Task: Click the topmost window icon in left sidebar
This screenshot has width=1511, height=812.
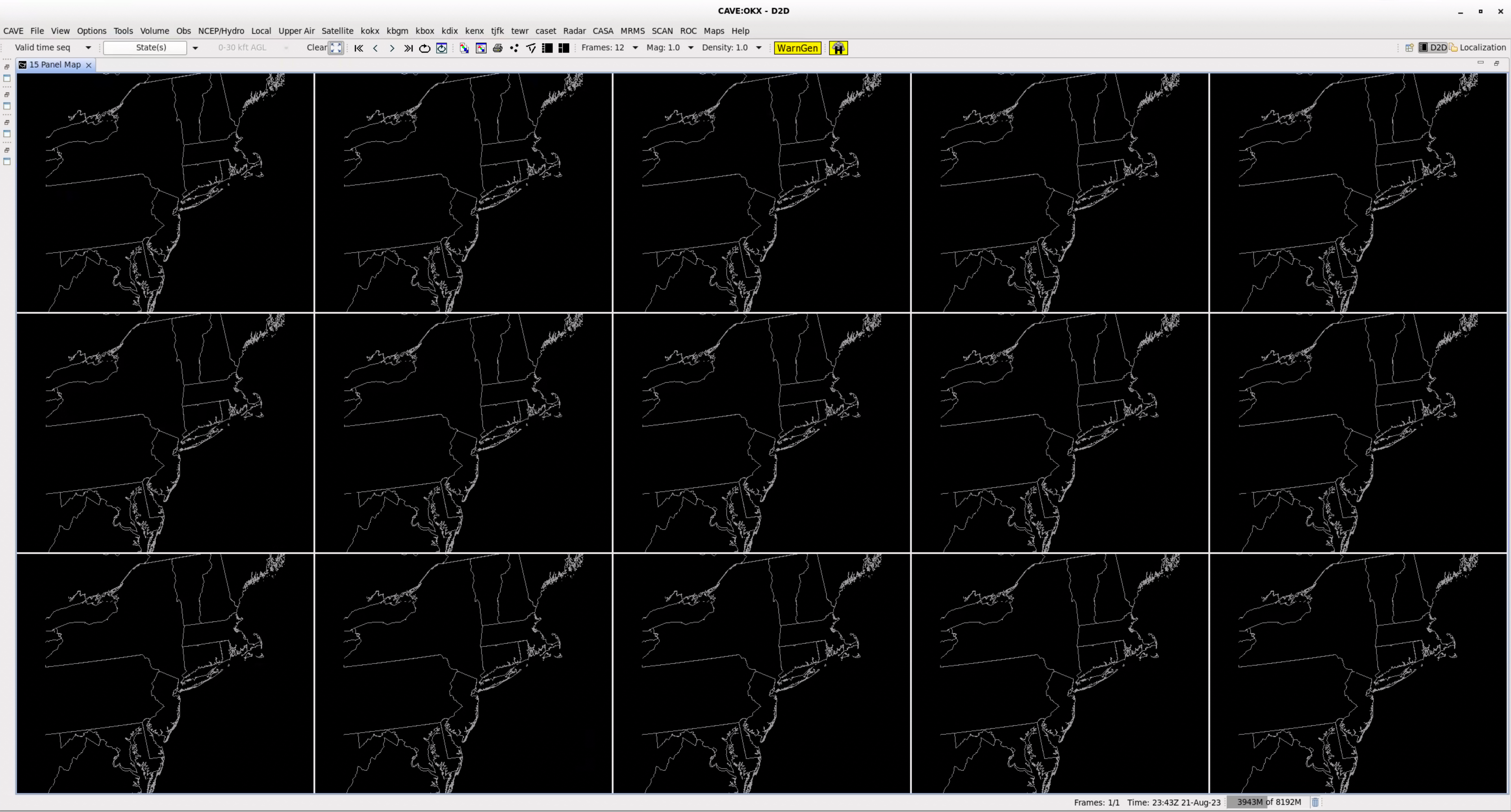Action: point(7,78)
